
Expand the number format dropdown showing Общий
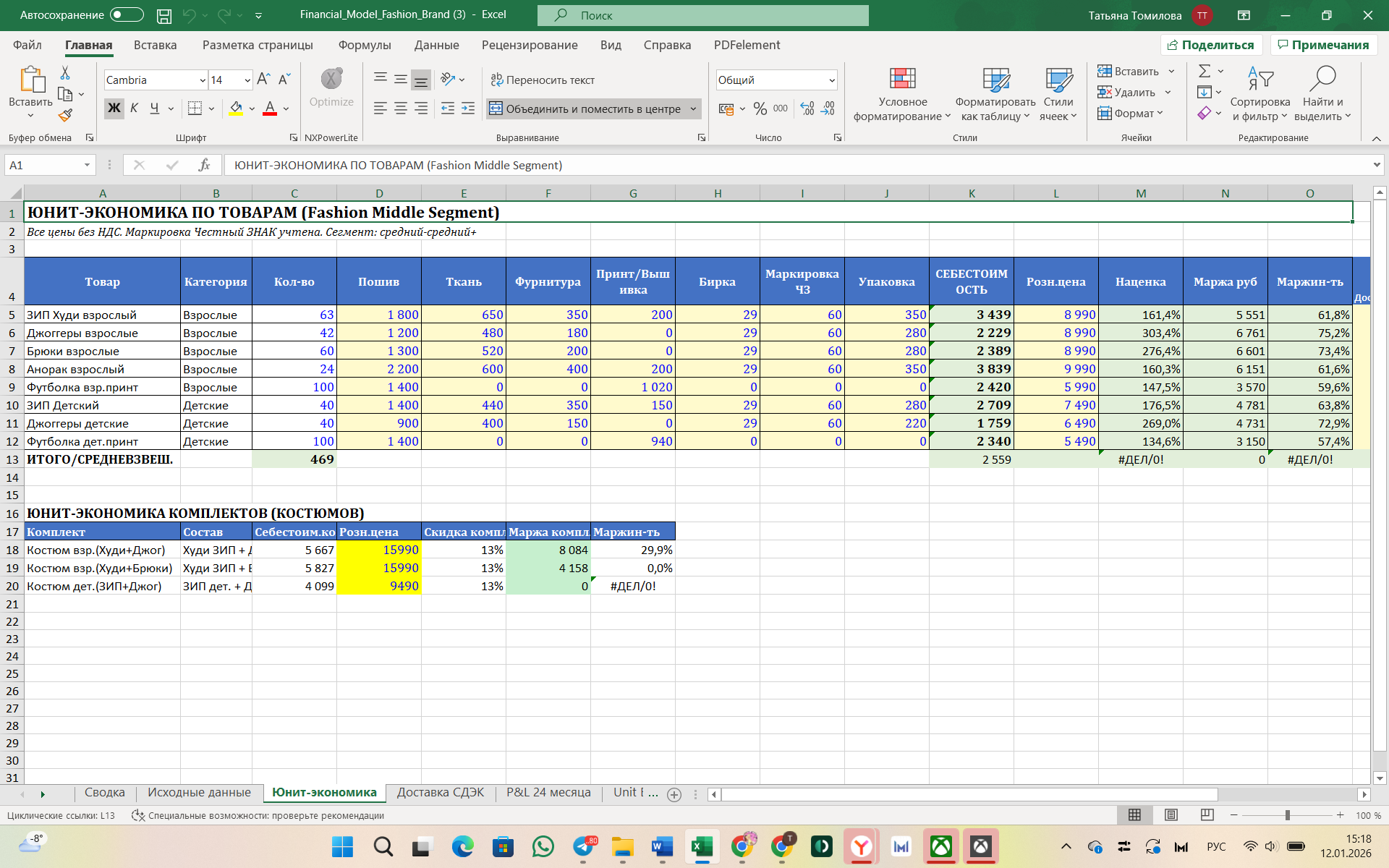832,80
